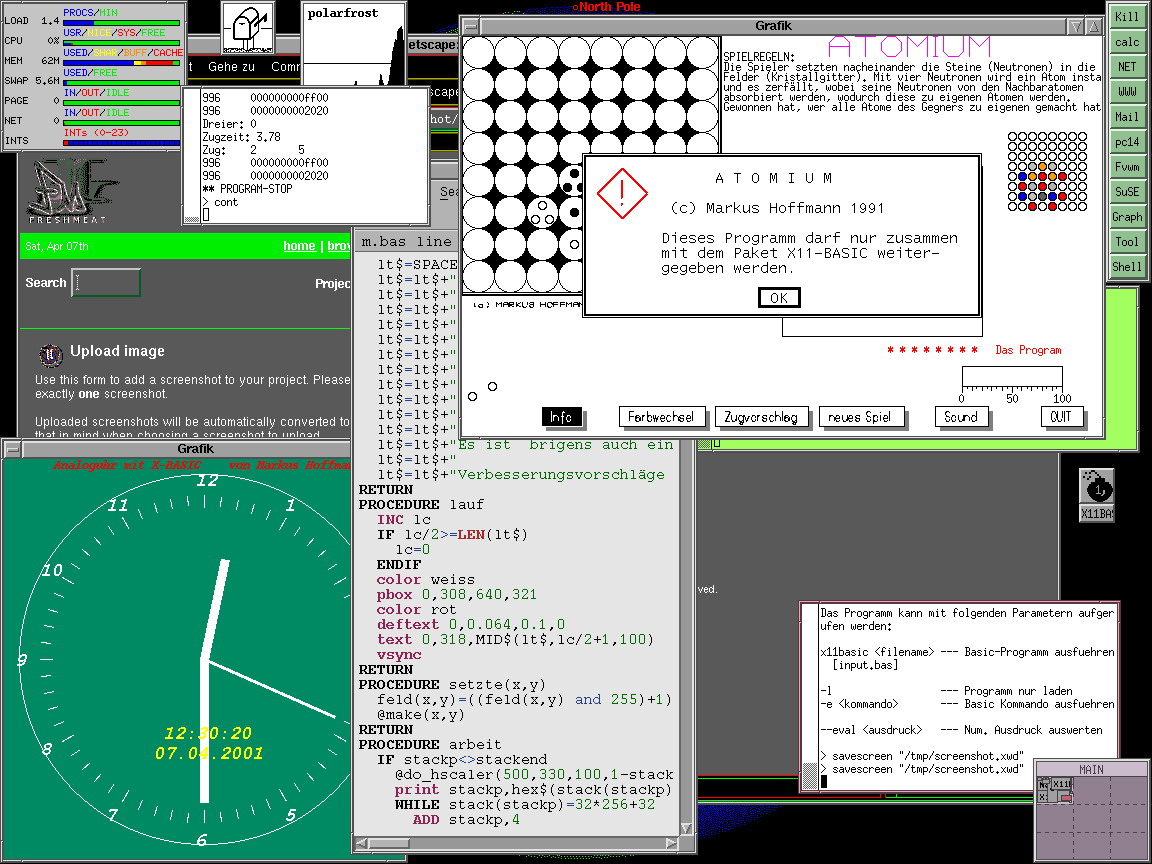Viewport: 1152px width, 864px height.
Task: Click the 'x11basic <filename>' help line
Action: 967,652
